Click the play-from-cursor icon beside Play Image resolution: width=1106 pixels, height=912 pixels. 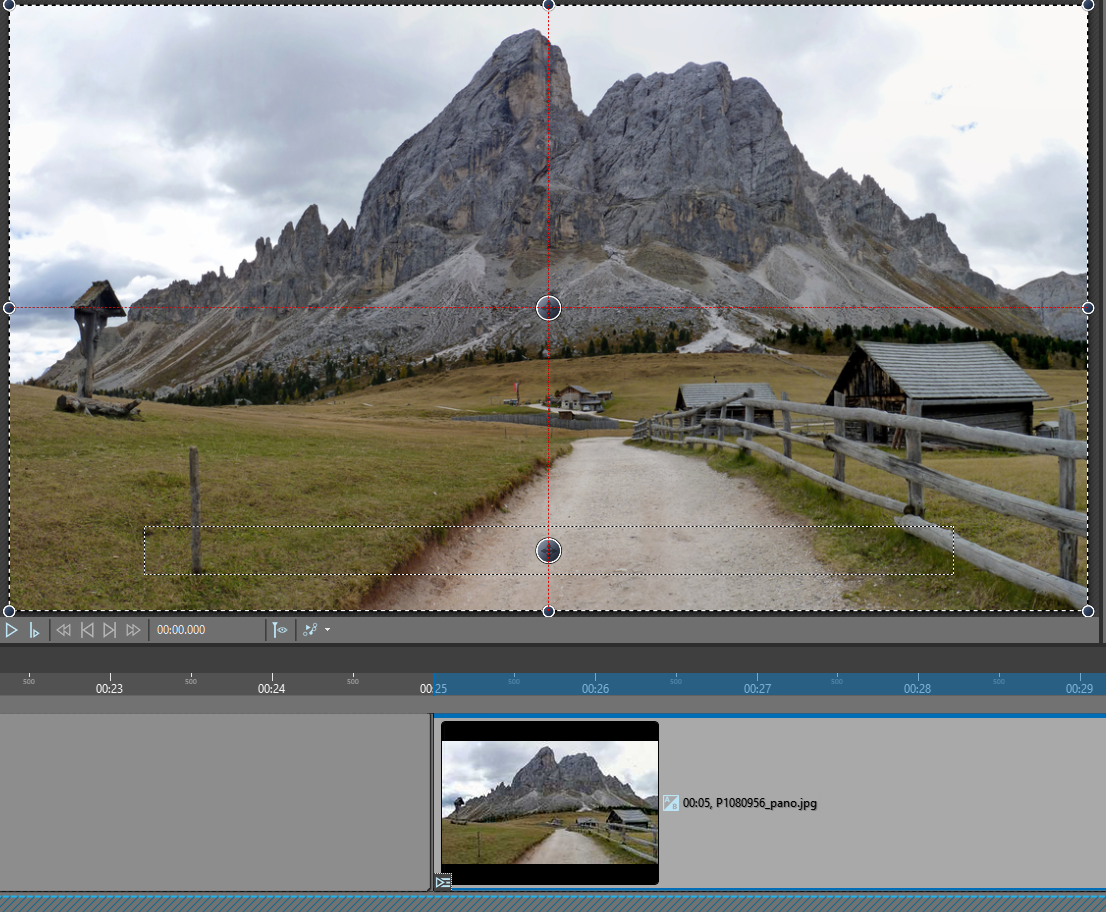click(34, 630)
